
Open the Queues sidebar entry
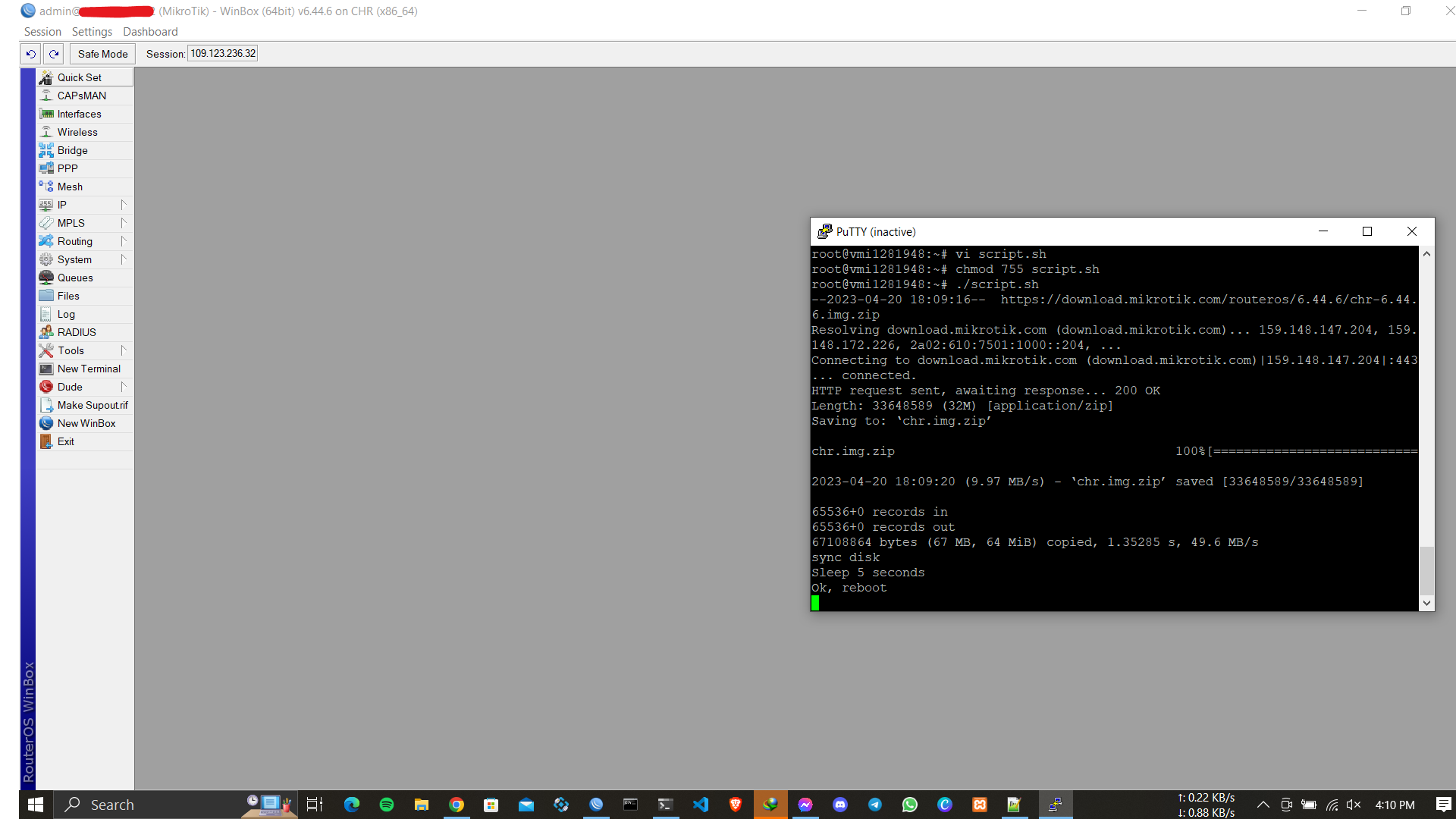pyautogui.click(x=75, y=278)
